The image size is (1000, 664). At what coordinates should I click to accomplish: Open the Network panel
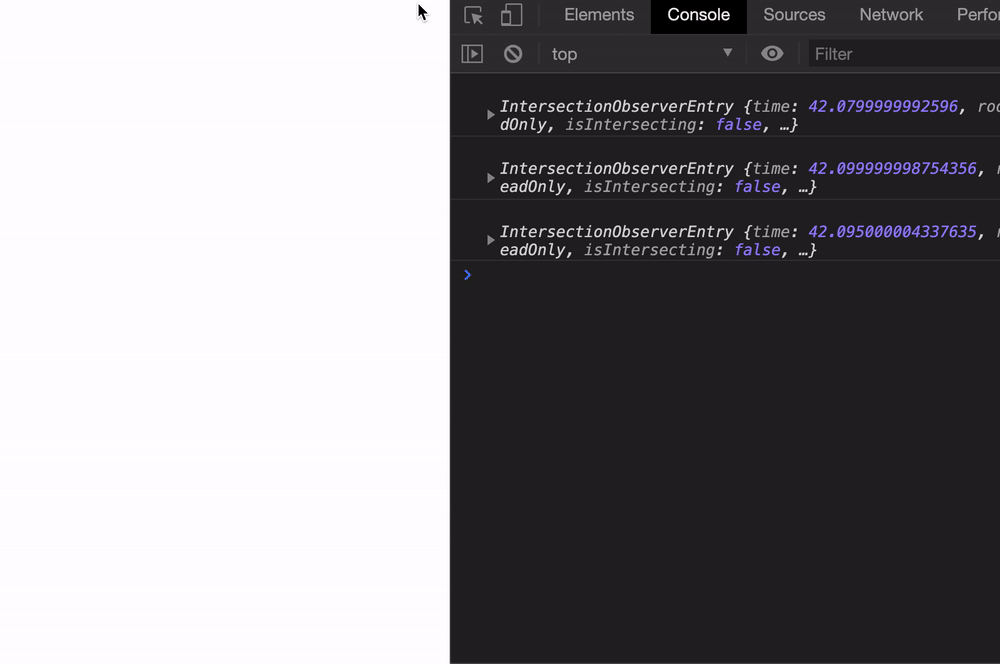point(890,15)
